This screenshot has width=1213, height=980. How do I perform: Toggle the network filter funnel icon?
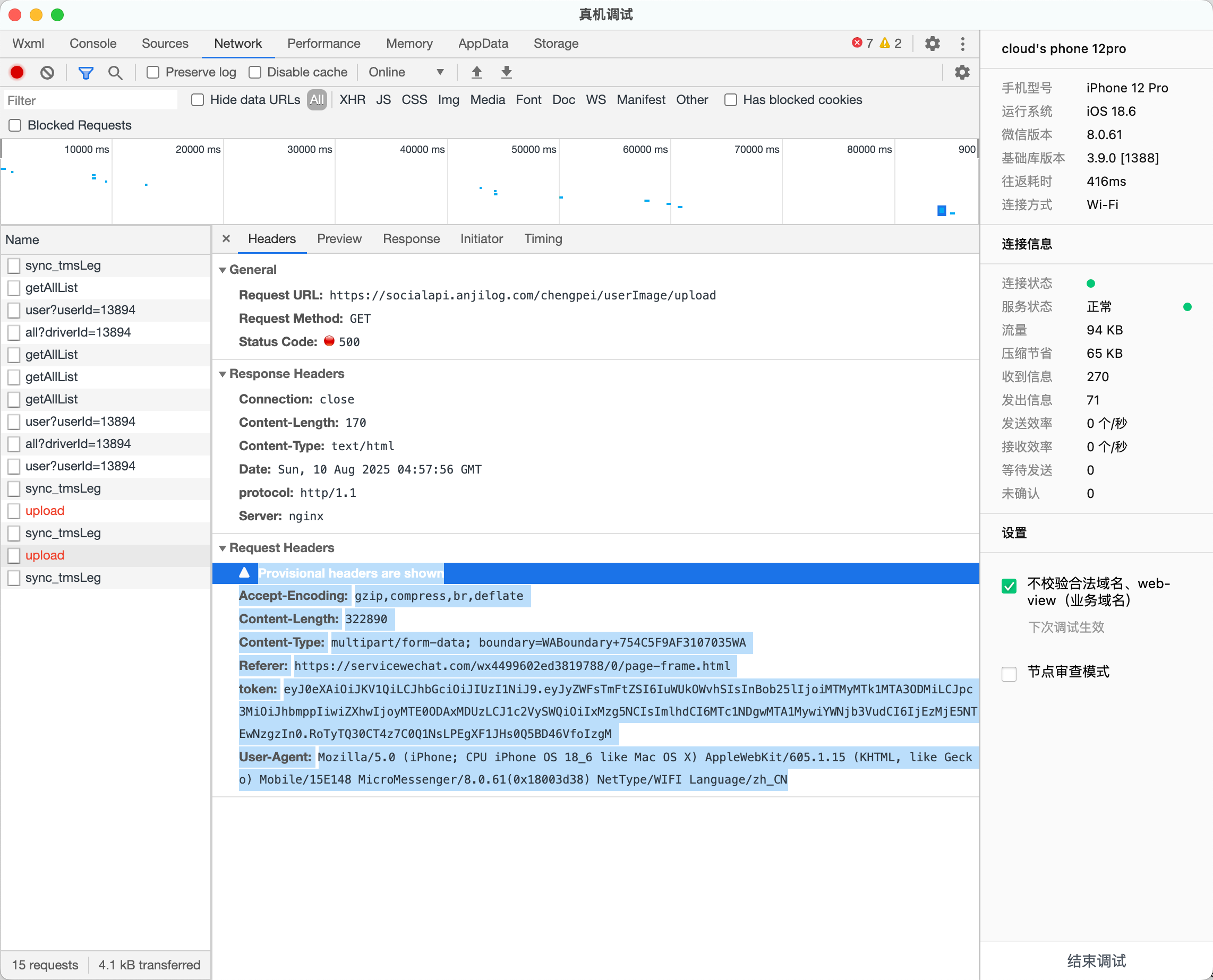pos(86,72)
